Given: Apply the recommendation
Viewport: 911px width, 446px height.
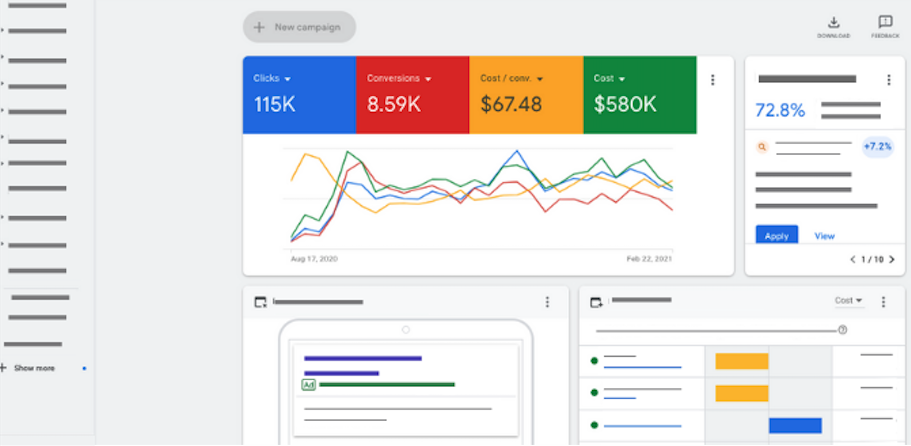Looking at the screenshot, I should point(777,236).
